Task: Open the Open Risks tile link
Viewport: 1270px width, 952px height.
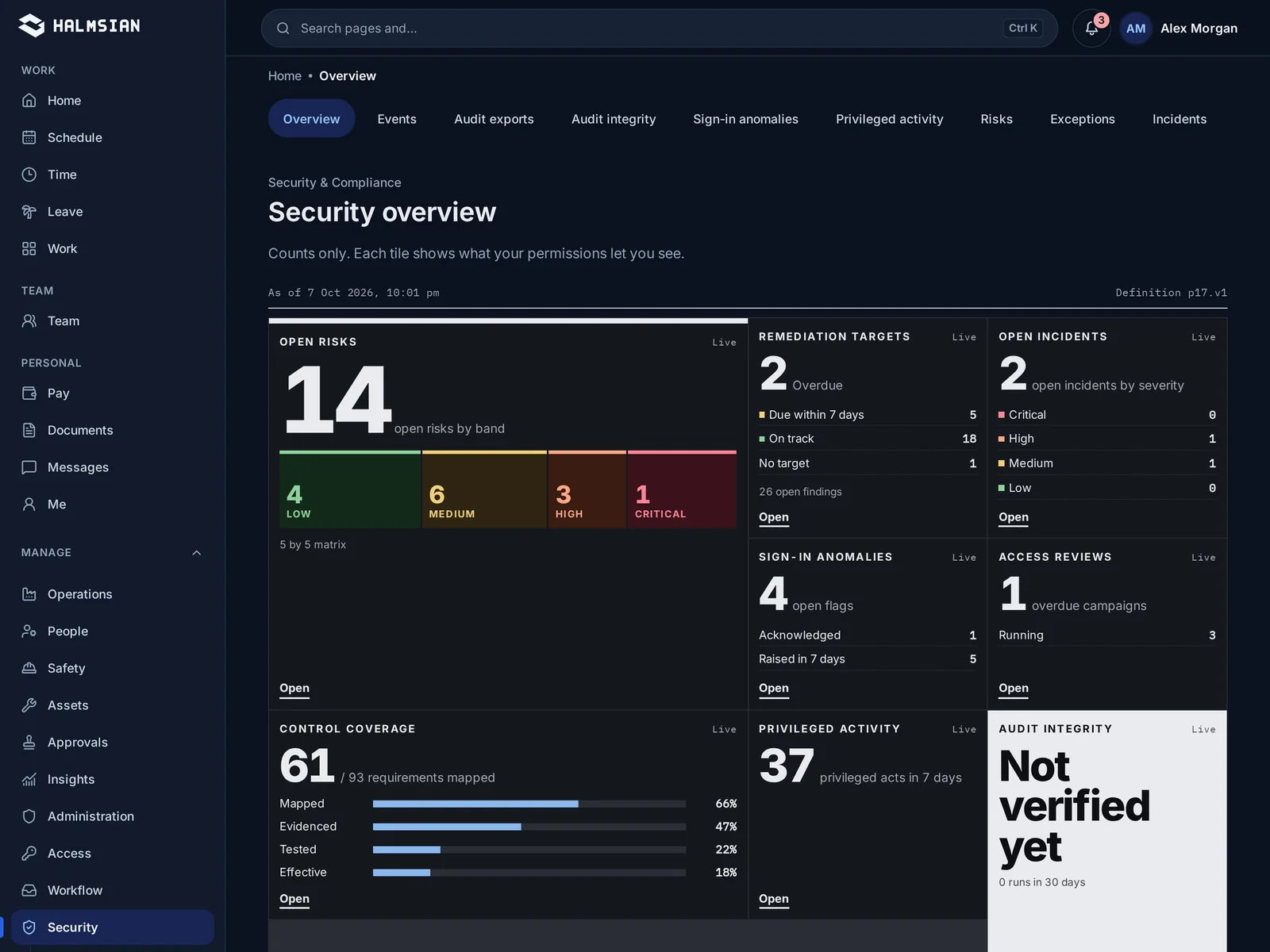Action: tap(294, 689)
